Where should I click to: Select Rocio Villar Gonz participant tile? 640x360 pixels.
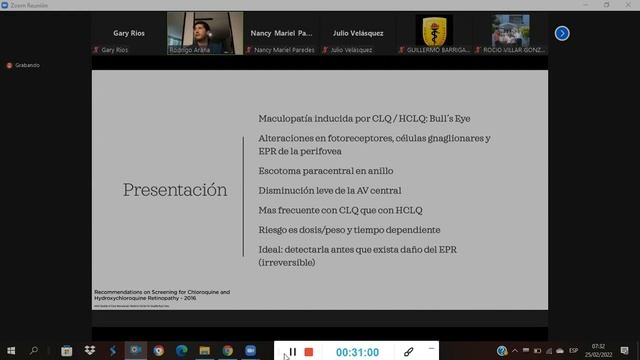[x=510, y=33]
